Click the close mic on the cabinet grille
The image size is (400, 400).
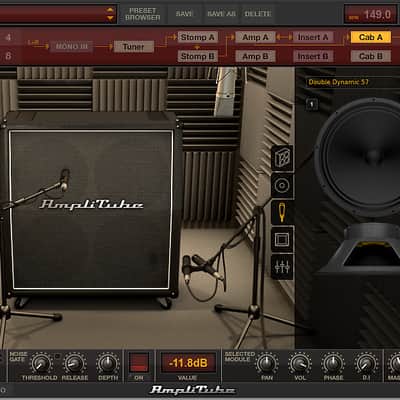[64, 180]
